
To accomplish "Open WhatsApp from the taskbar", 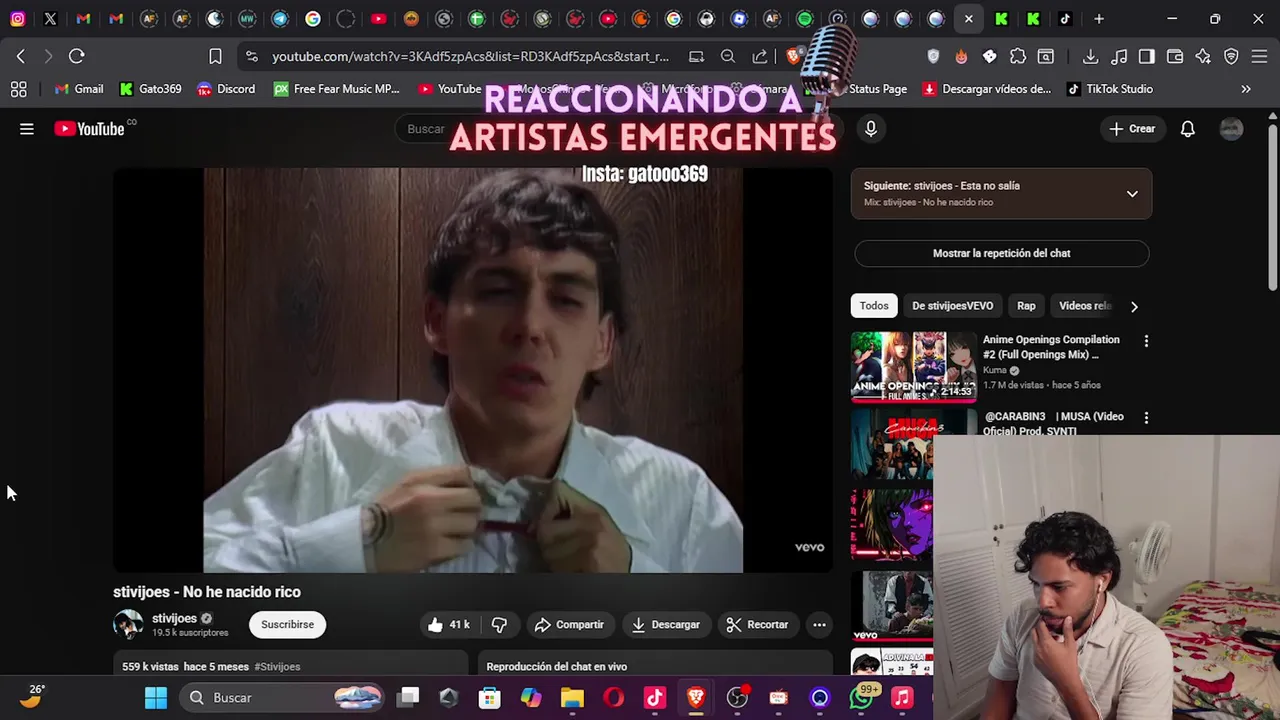I will tap(861, 698).
